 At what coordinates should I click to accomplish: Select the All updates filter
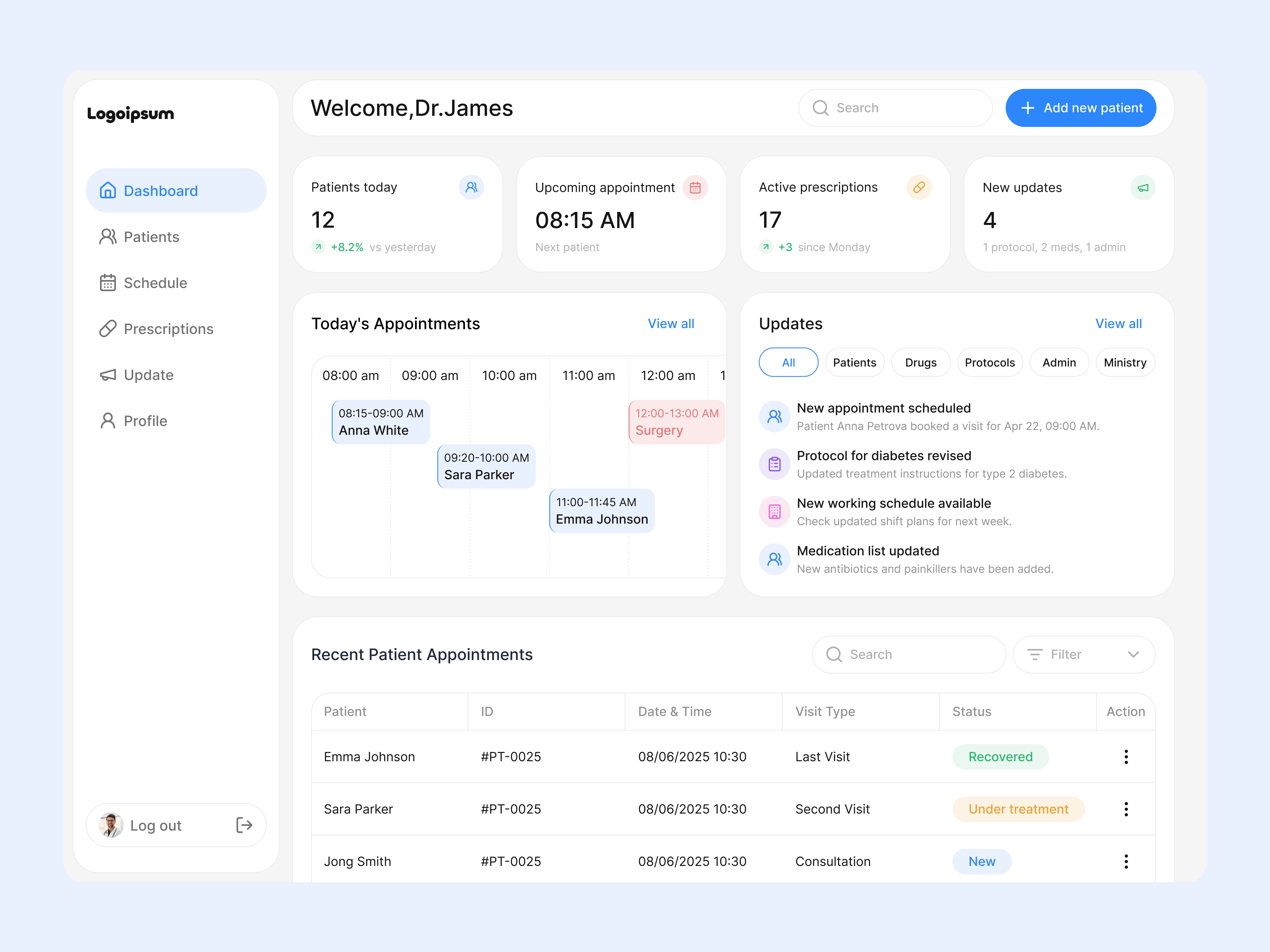789,362
